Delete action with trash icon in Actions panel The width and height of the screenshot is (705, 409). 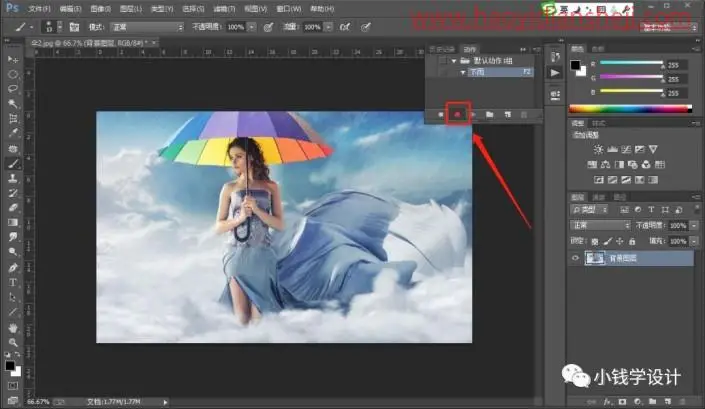(x=524, y=115)
